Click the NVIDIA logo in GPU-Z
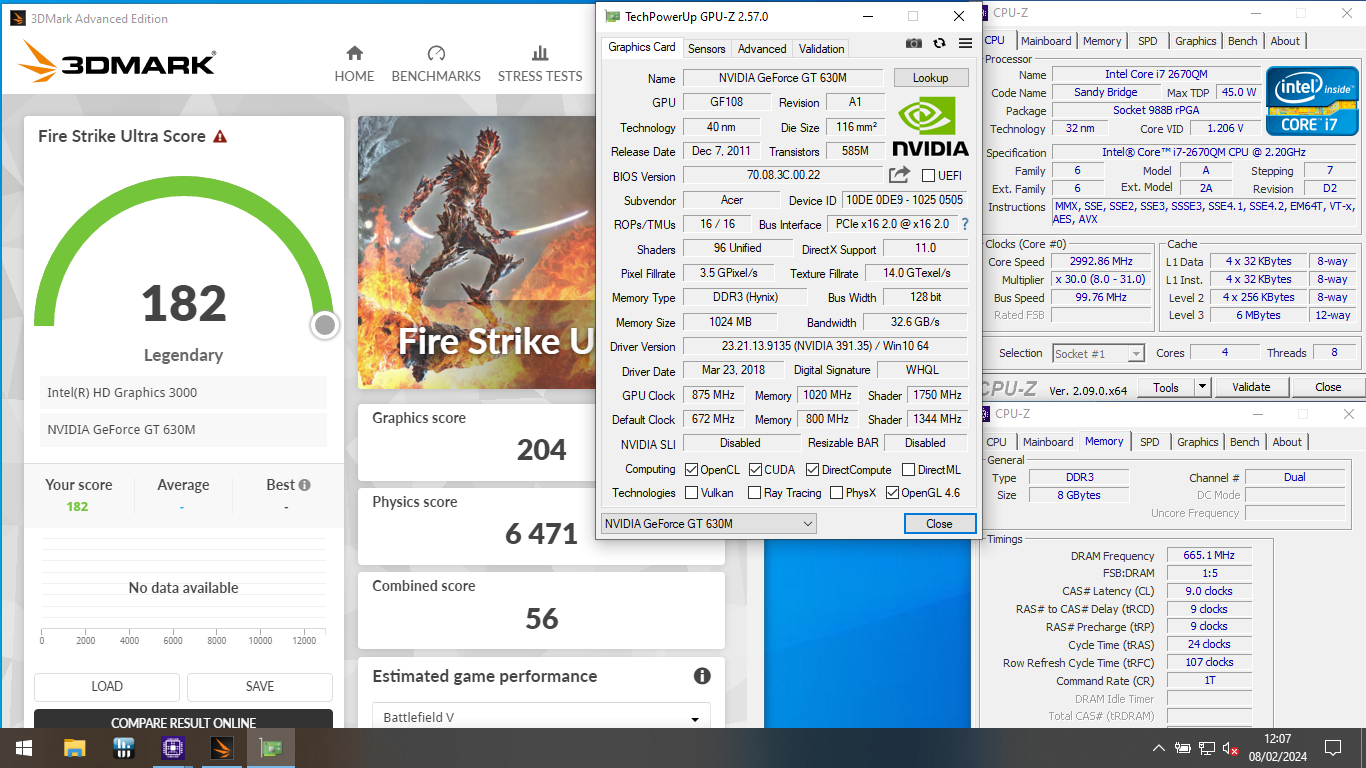This screenshot has height=768, width=1366. 930,126
